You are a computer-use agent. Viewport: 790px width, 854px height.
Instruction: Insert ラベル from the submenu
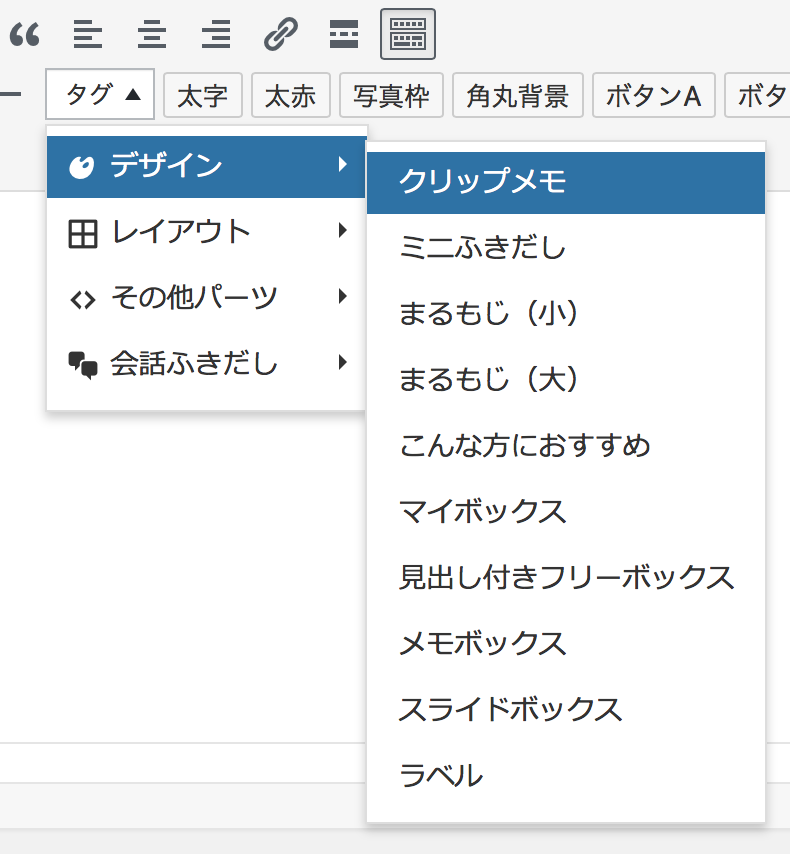(566, 775)
